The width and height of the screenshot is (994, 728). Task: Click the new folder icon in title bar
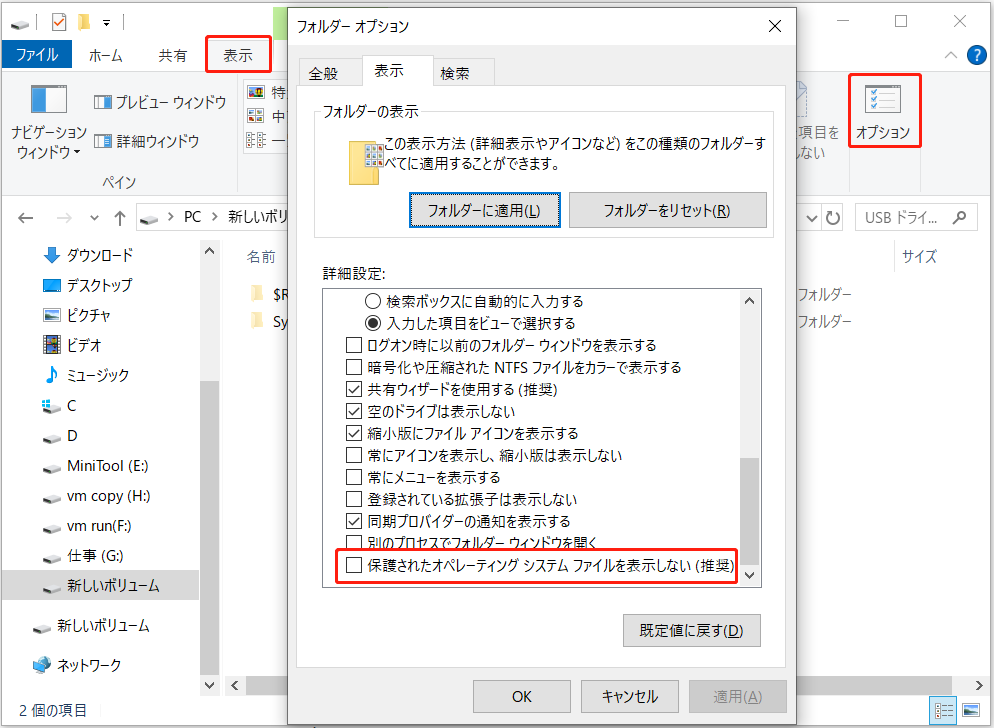pos(84,23)
